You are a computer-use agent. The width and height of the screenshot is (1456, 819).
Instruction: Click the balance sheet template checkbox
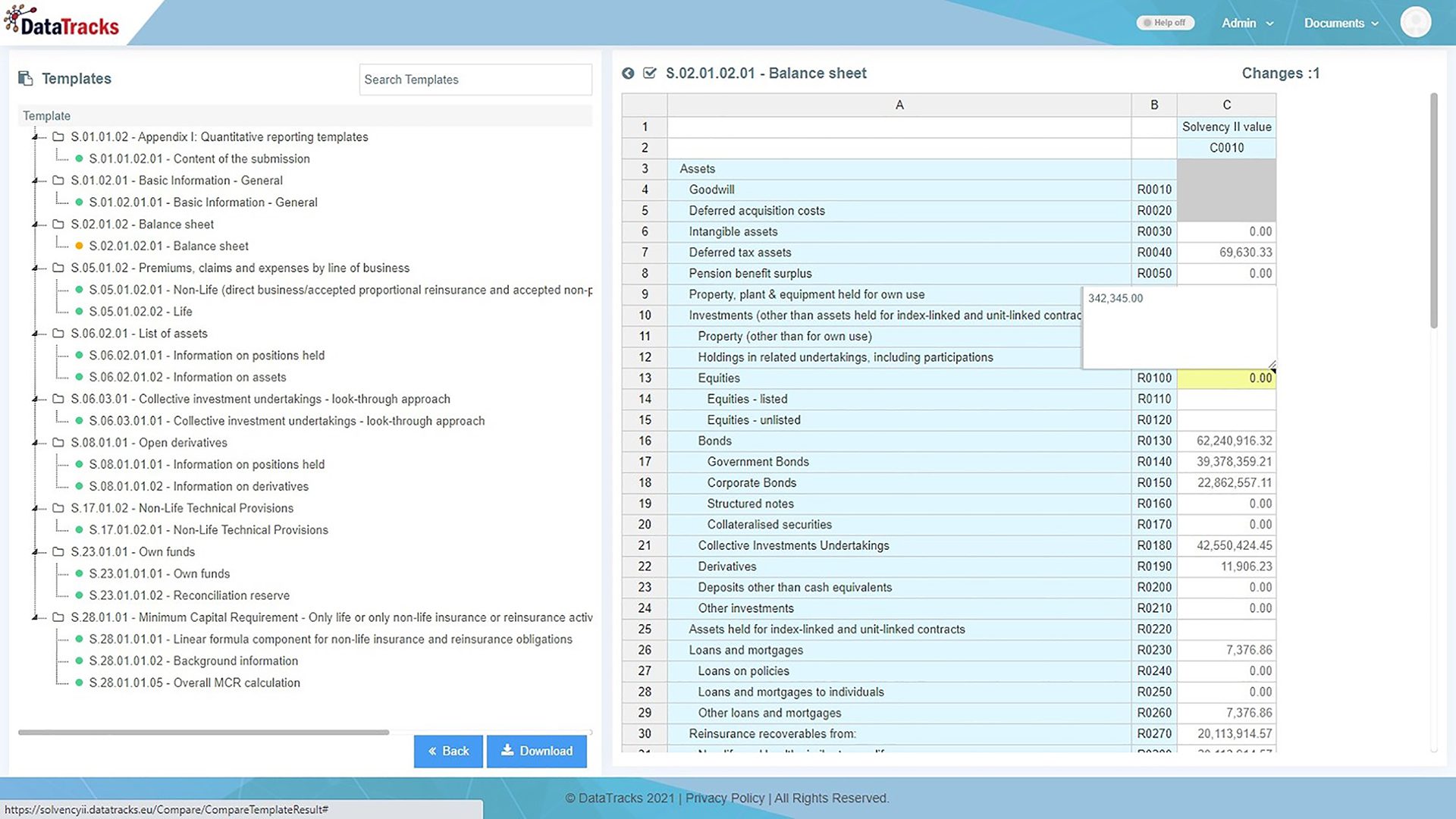648,73
